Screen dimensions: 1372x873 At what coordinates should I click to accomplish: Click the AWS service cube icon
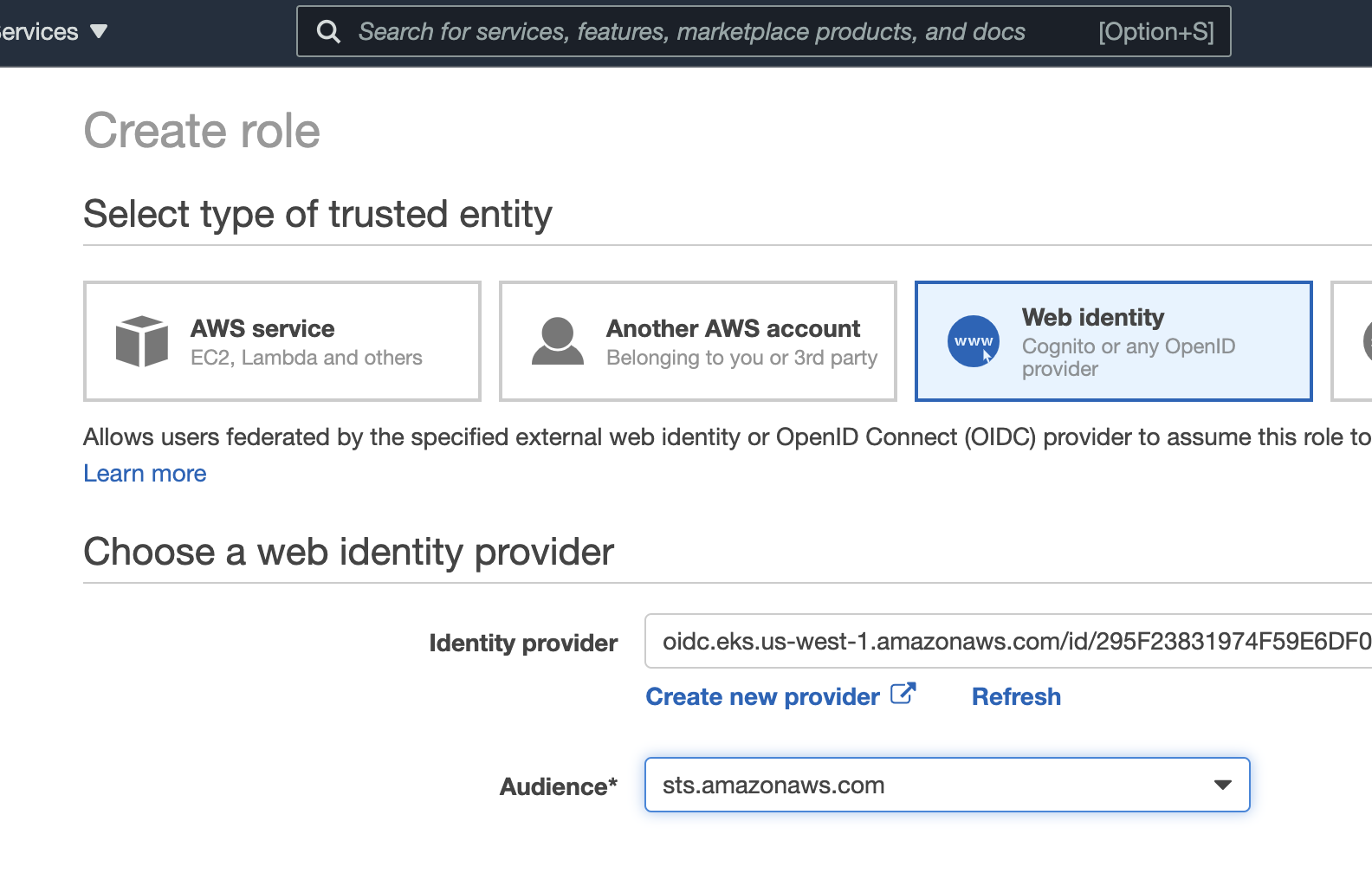[142, 341]
